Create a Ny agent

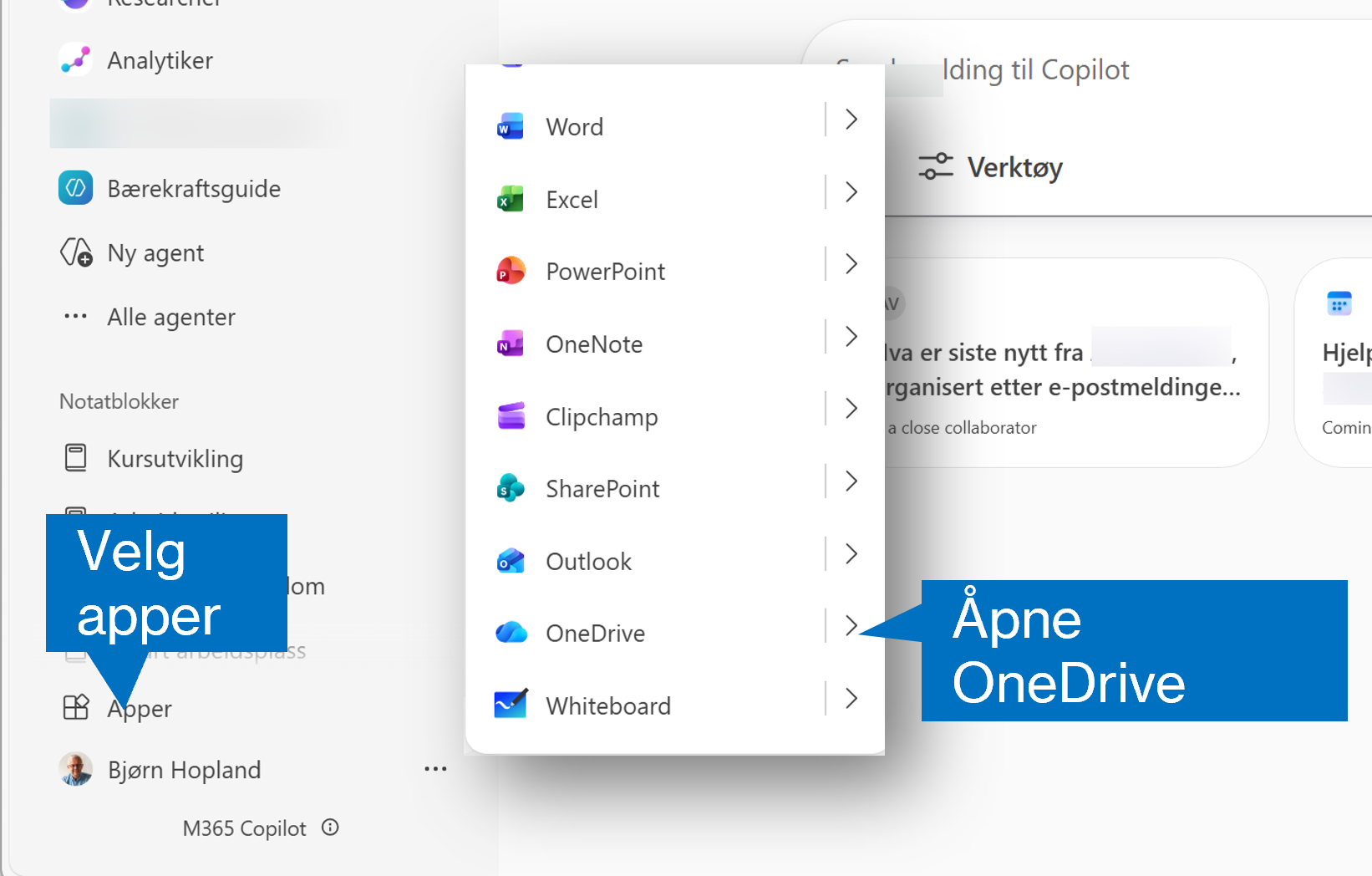[155, 253]
